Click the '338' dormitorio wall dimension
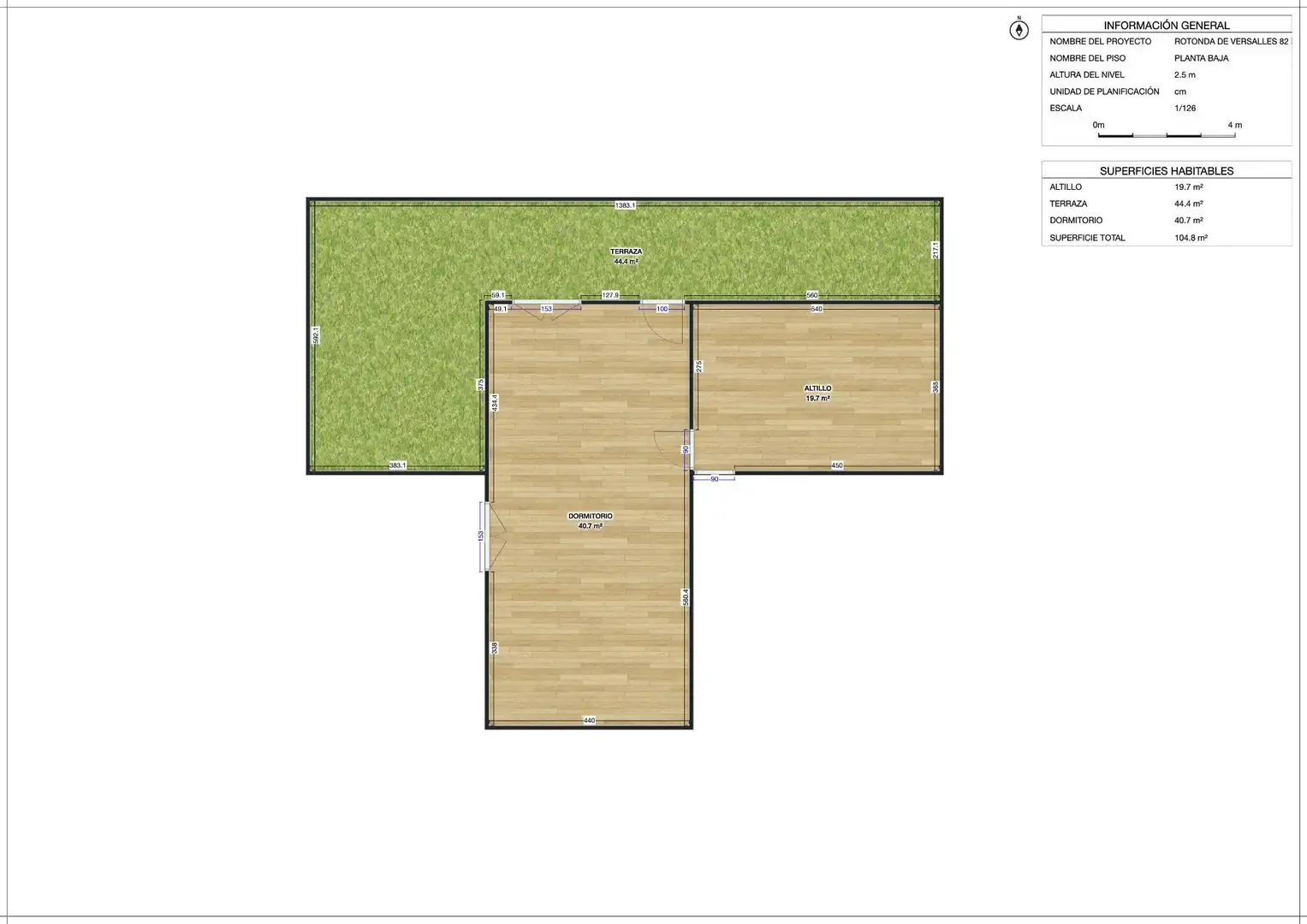The height and width of the screenshot is (924, 1307). tap(495, 649)
